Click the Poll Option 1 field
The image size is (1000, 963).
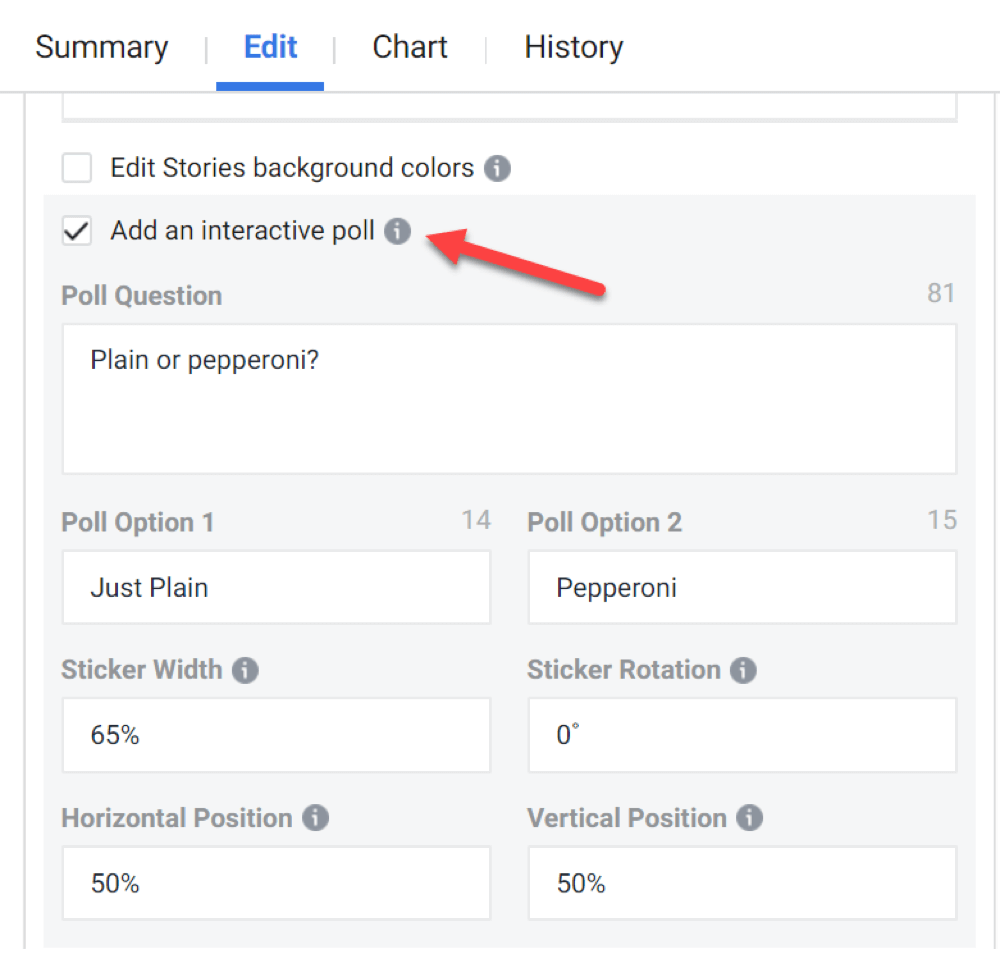coord(276,587)
